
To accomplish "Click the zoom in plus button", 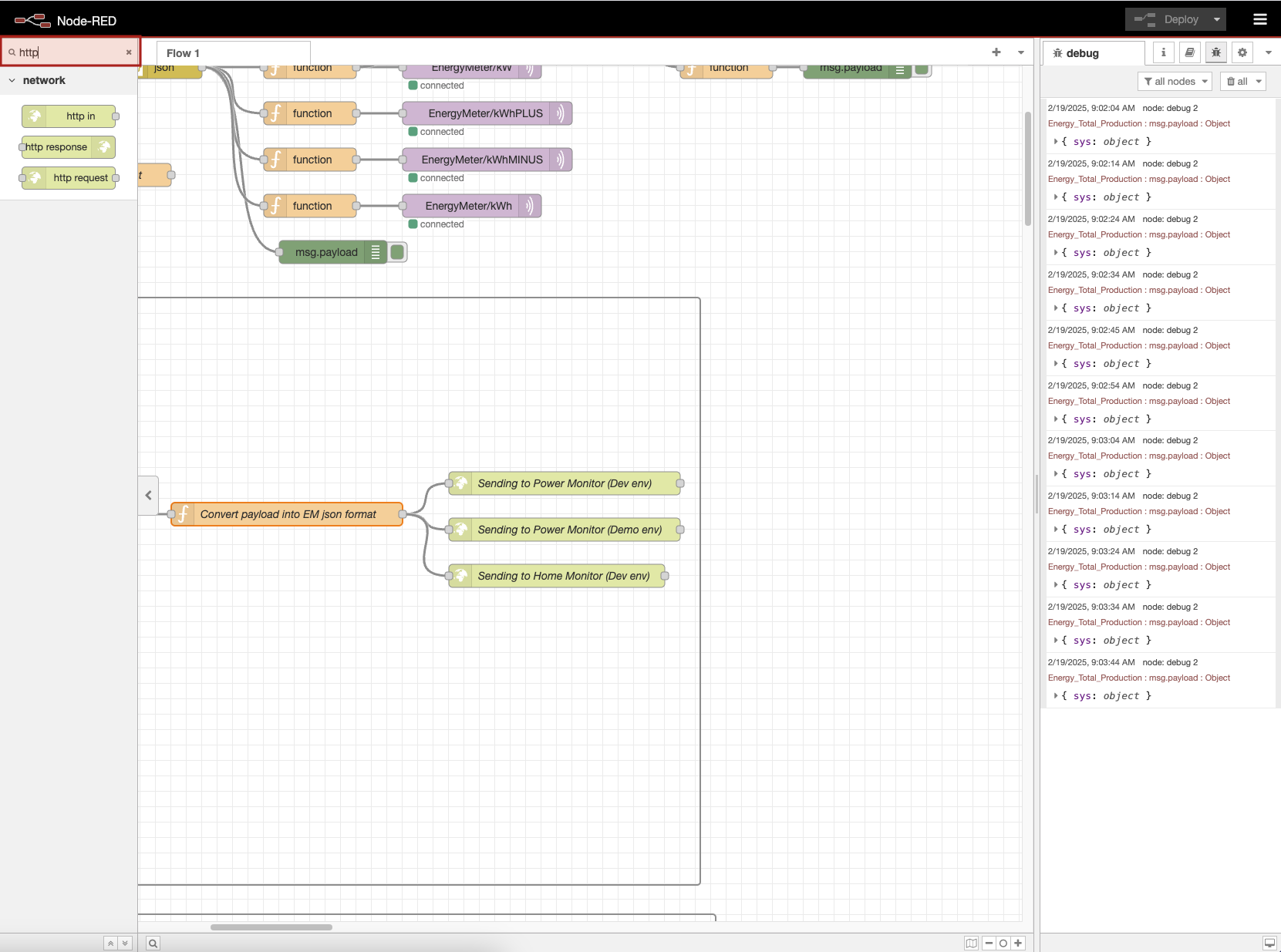I will pos(1018,944).
